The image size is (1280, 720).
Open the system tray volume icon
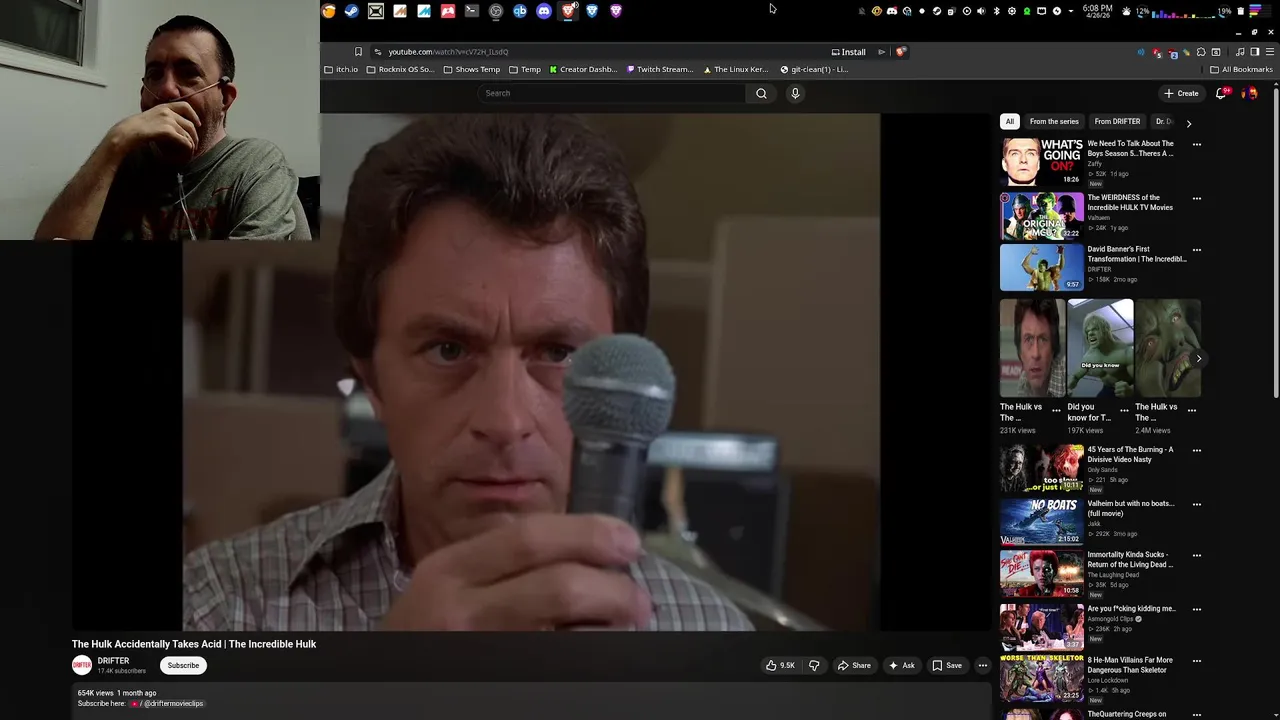[981, 11]
